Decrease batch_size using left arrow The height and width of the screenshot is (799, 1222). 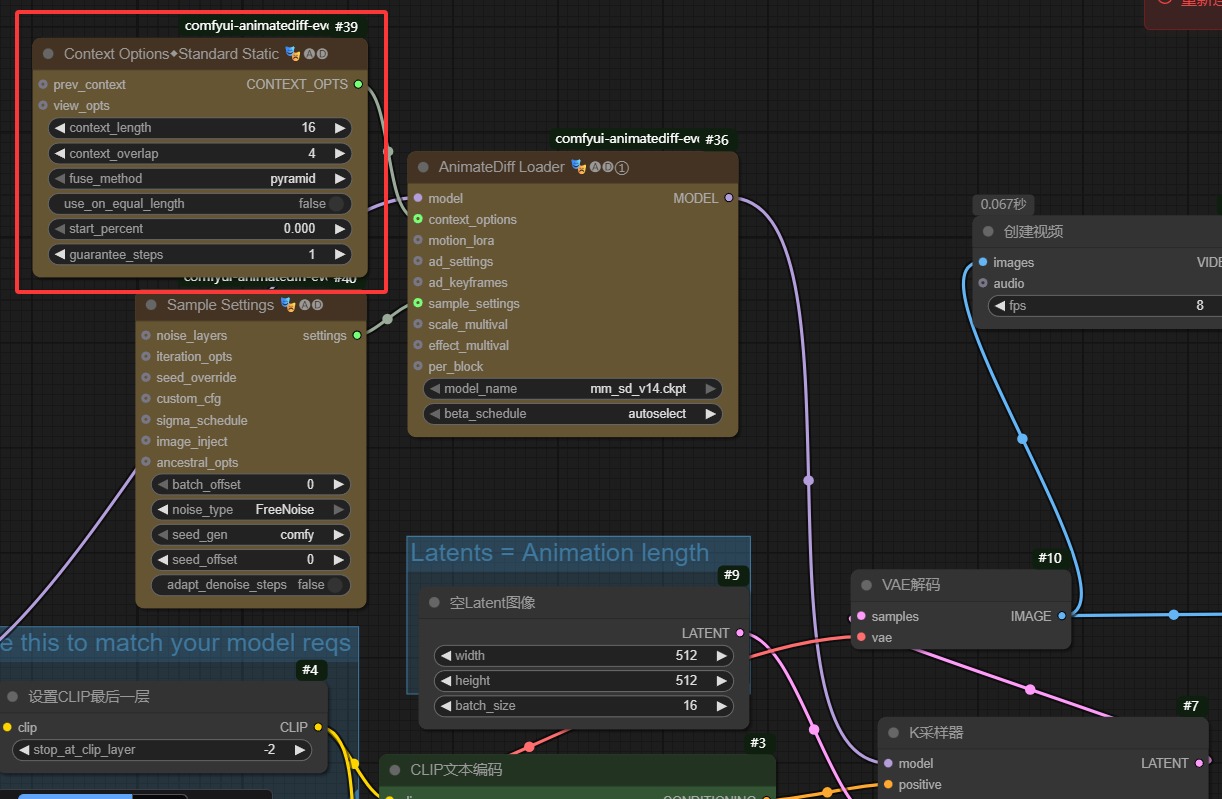(445, 706)
